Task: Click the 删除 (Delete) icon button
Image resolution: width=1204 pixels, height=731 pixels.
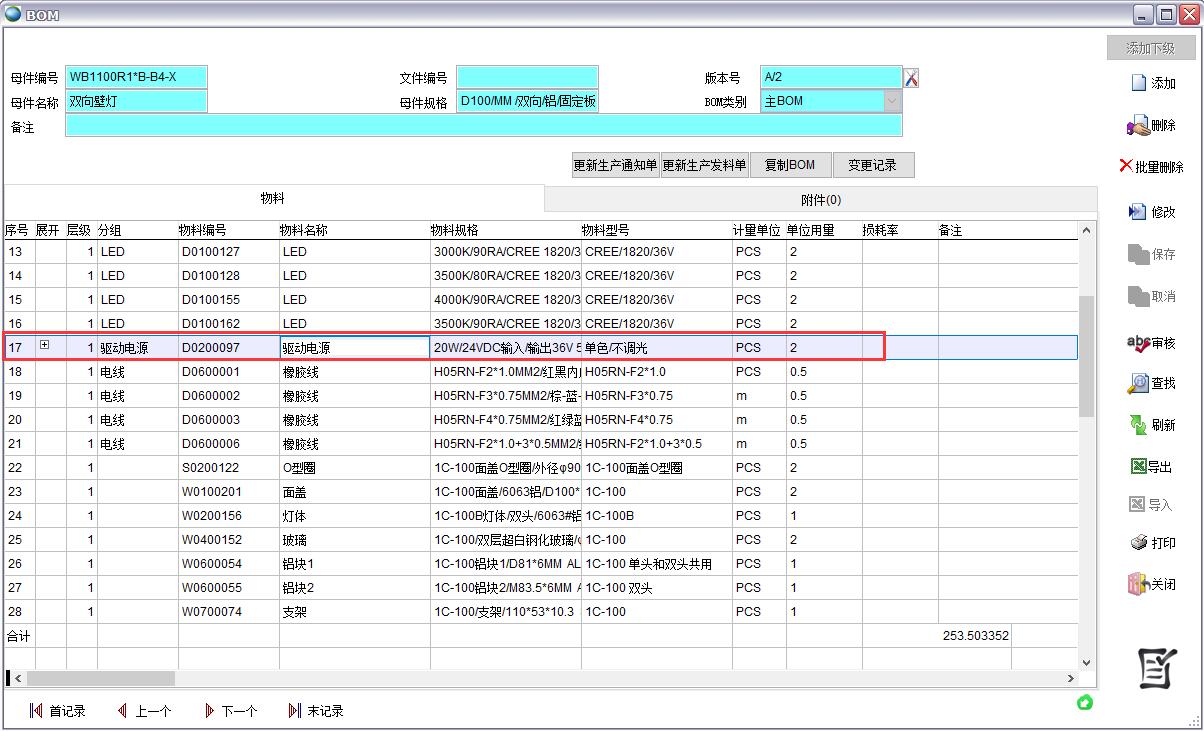Action: pyautogui.click(x=1138, y=126)
